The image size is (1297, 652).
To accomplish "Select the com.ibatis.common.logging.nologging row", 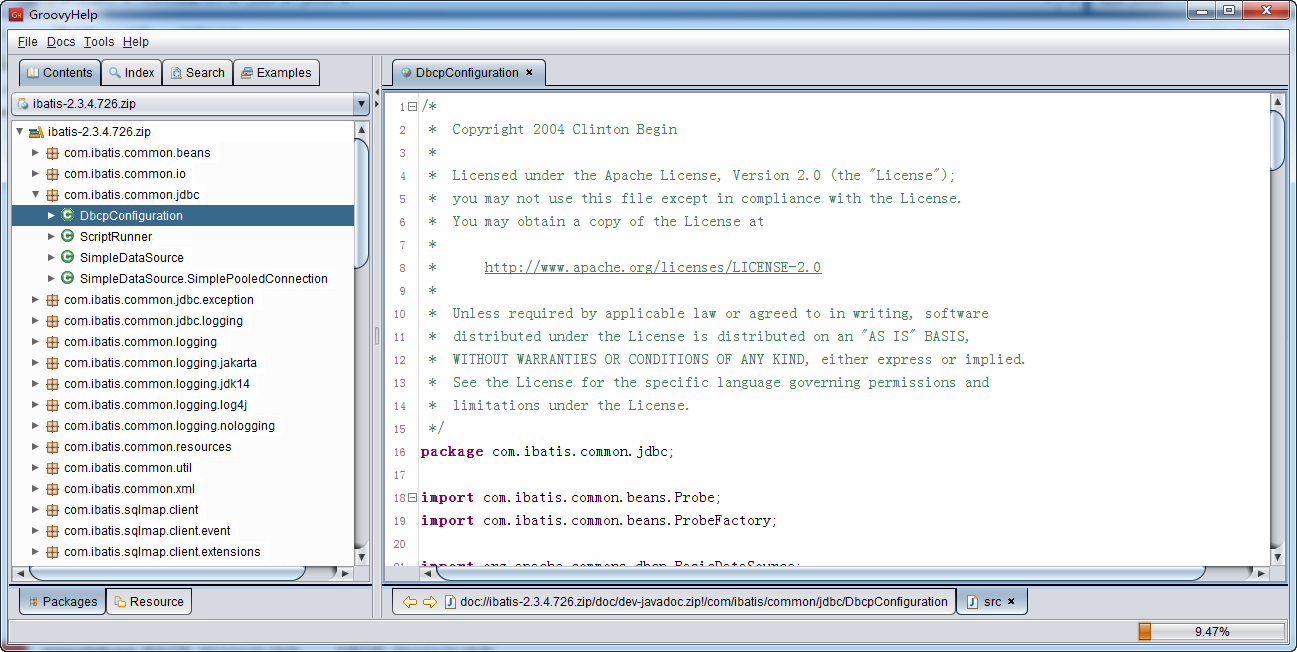I will (x=183, y=426).
